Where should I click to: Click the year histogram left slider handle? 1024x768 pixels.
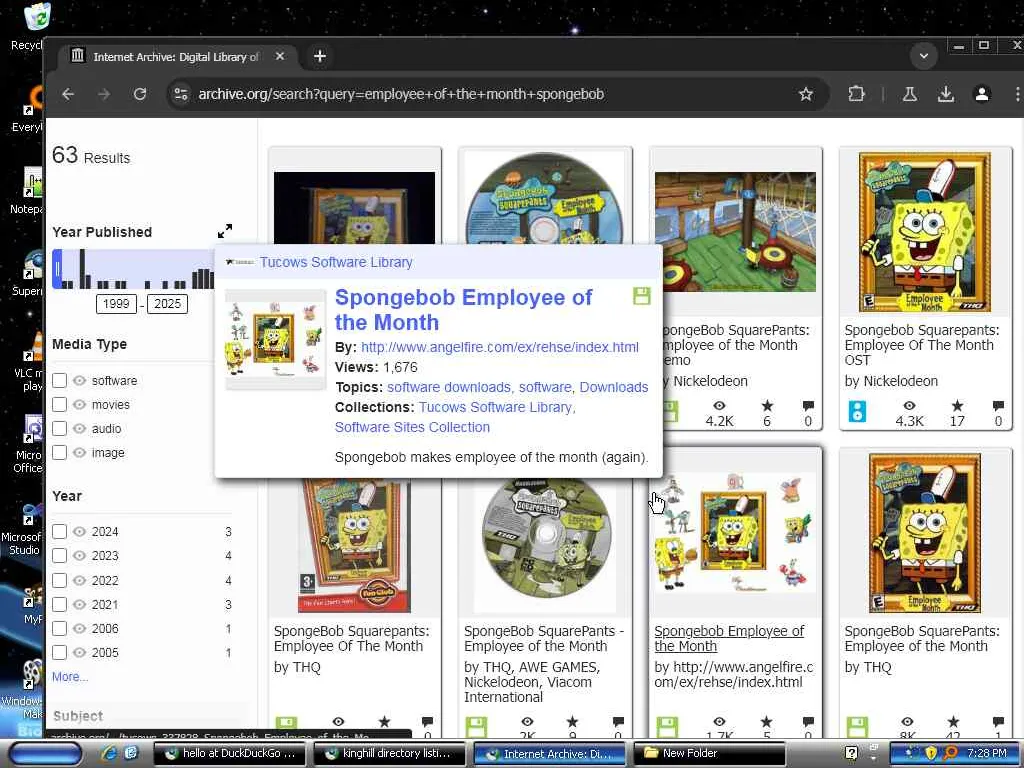point(57,268)
